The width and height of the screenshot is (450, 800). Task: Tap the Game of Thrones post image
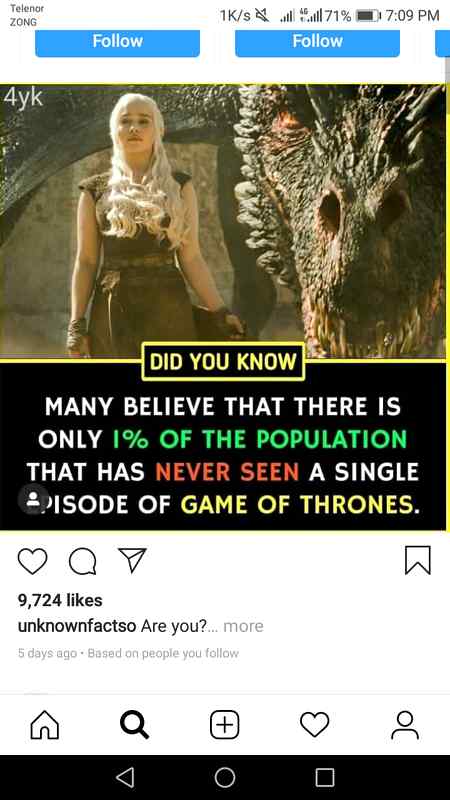point(223,308)
